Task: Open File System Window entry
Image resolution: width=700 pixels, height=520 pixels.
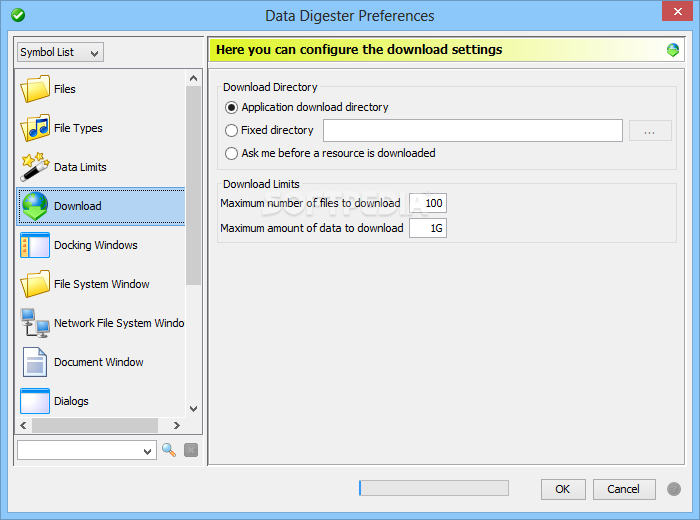Action: pyautogui.click(x=101, y=284)
